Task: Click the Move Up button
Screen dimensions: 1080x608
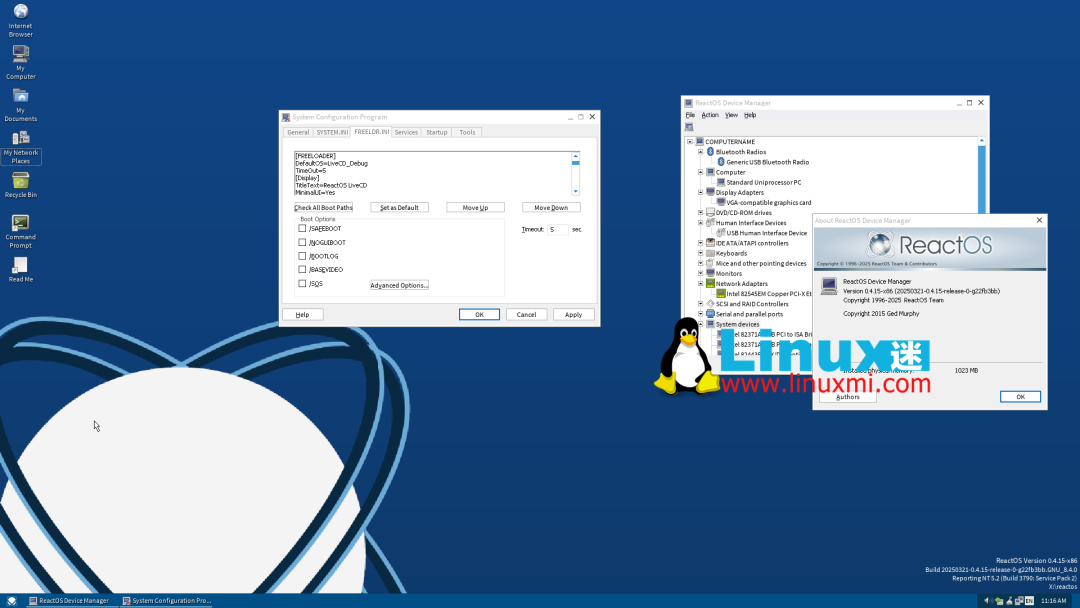Action: point(475,207)
